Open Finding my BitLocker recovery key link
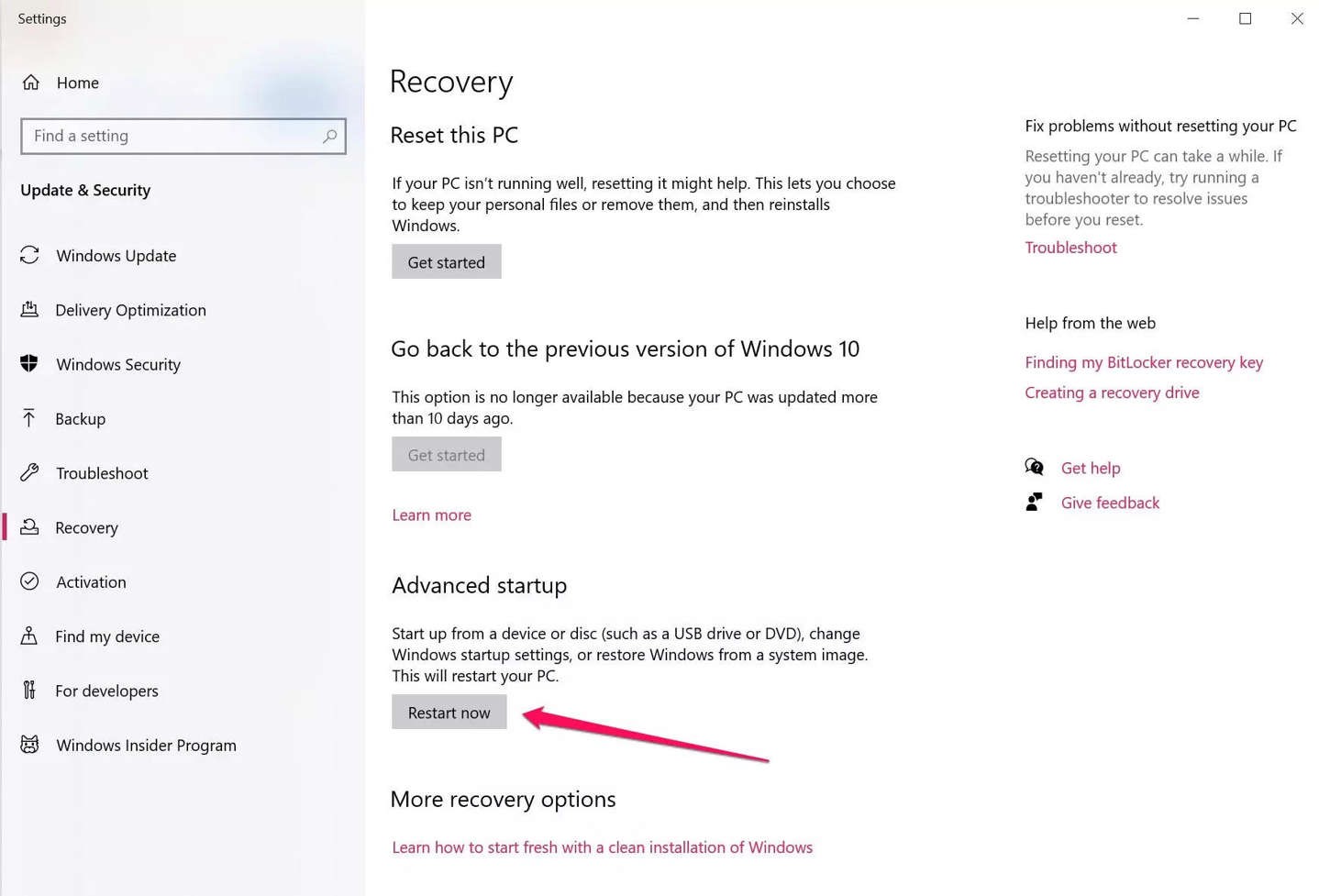The height and width of the screenshot is (896, 1319). tap(1143, 362)
